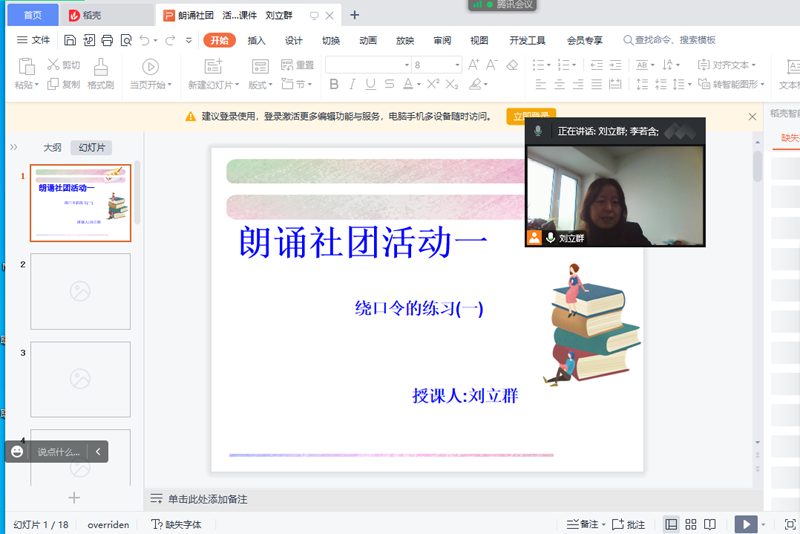Viewport: 800px width, 534px height.
Task: Switch to normal view in status bar
Action: (671, 524)
